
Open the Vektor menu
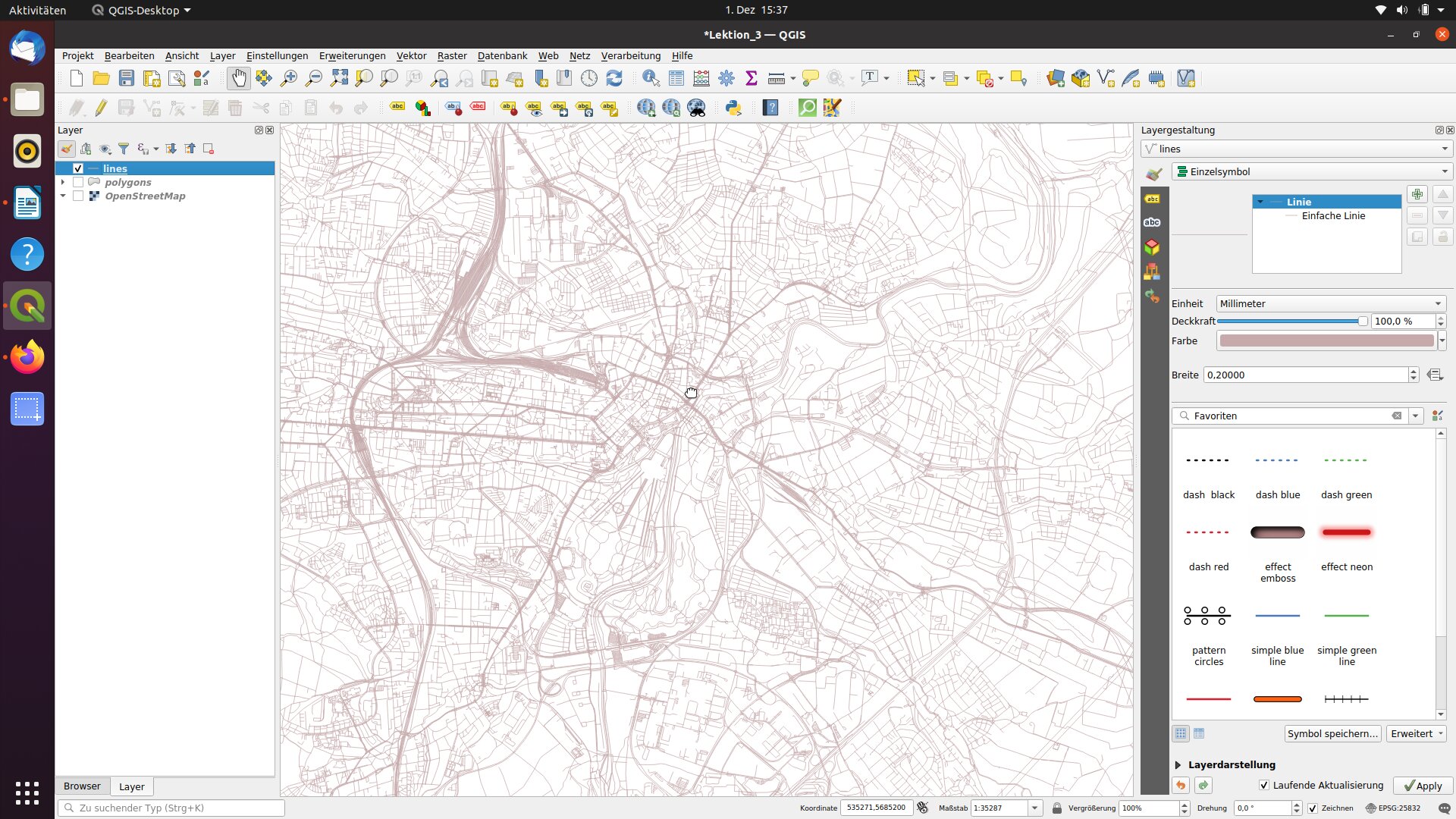click(411, 55)
